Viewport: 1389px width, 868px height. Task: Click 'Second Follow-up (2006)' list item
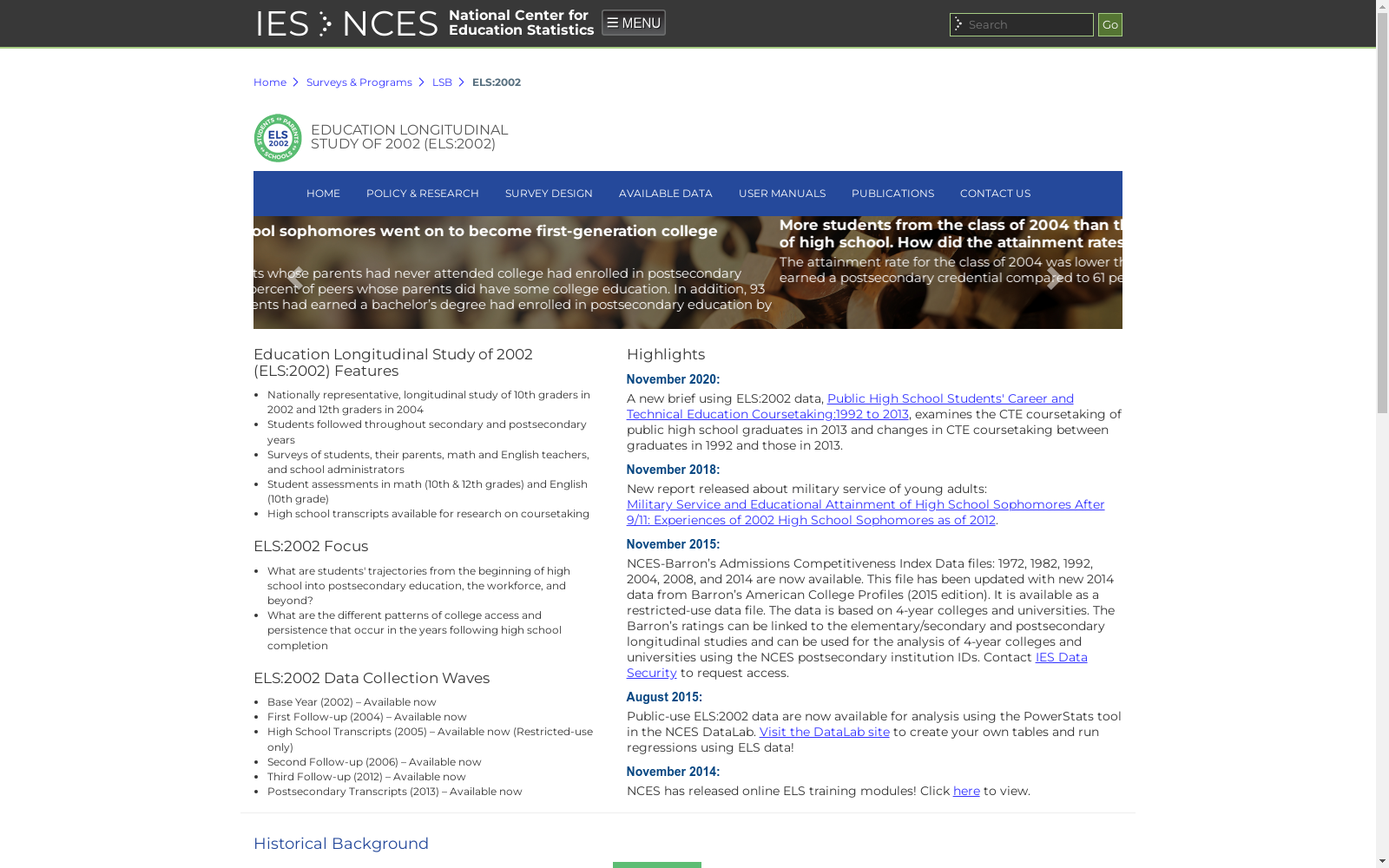click(374, 762)
